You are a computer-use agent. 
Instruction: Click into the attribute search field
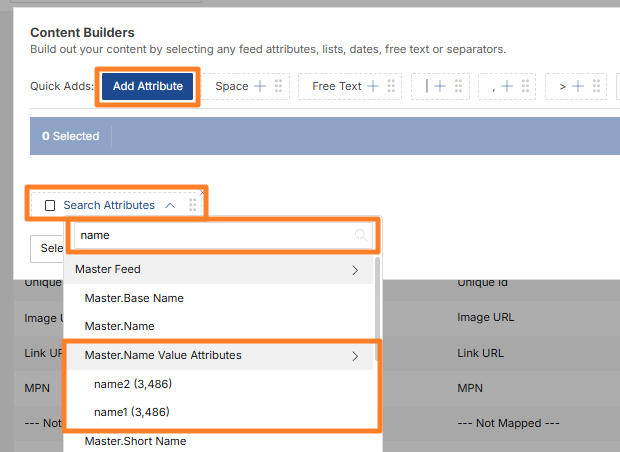click(x=210, y=235)
